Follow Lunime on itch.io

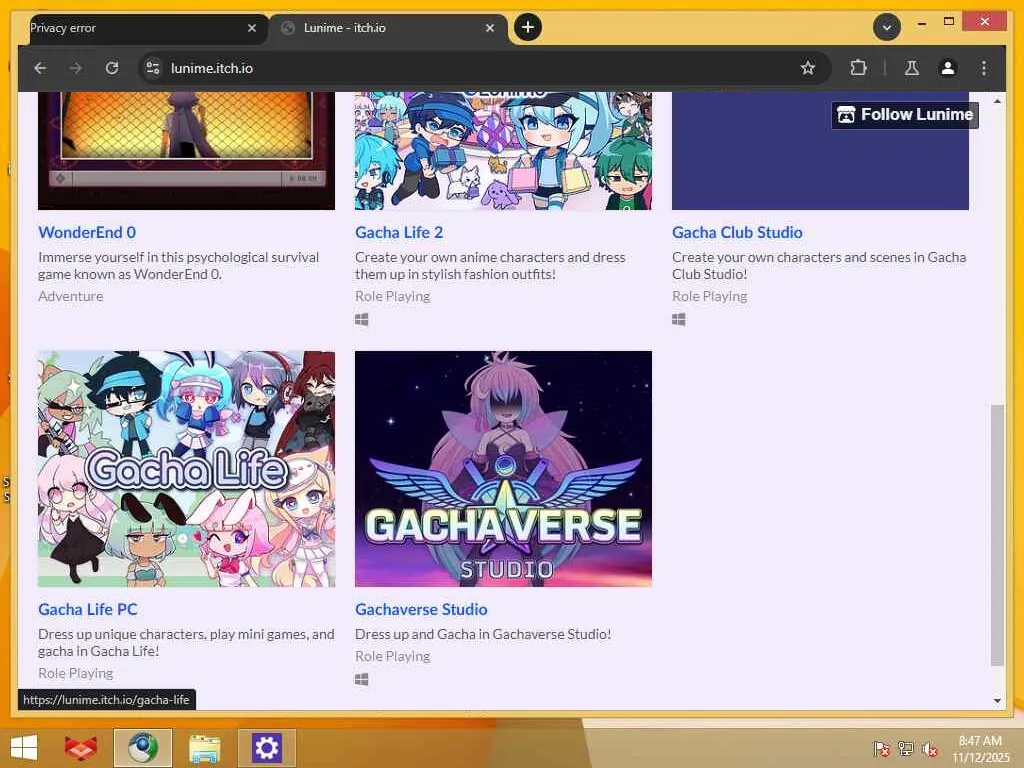(904, 115)
